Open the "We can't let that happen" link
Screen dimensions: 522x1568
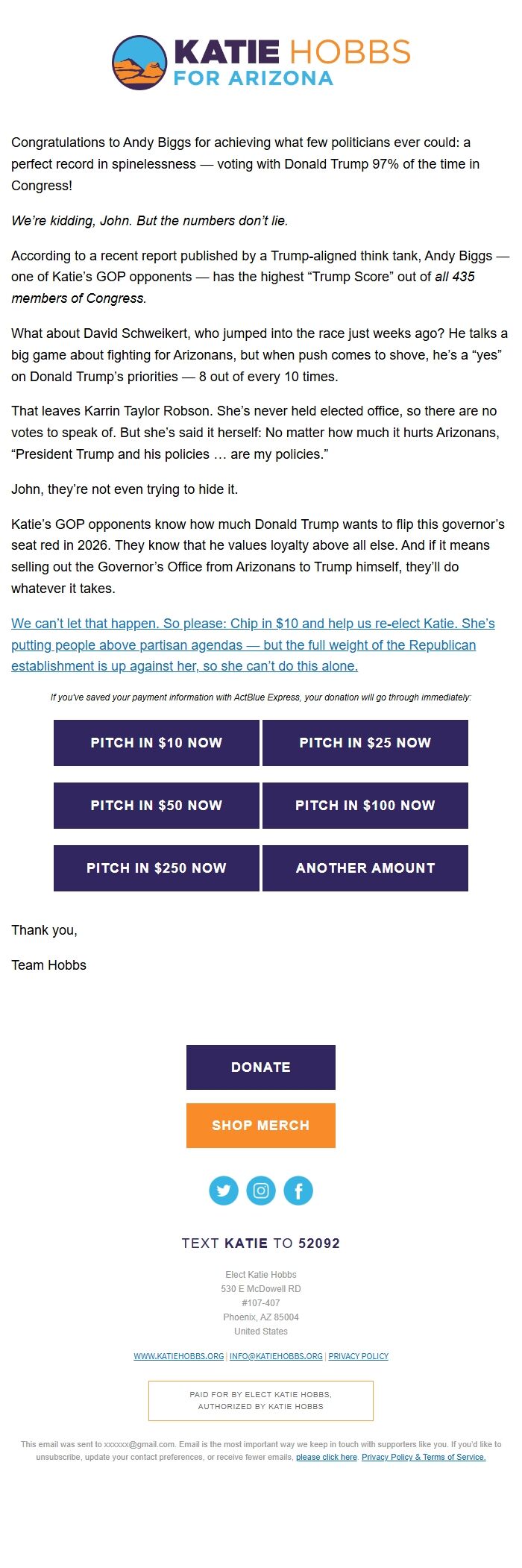click(x=253, y=645)
